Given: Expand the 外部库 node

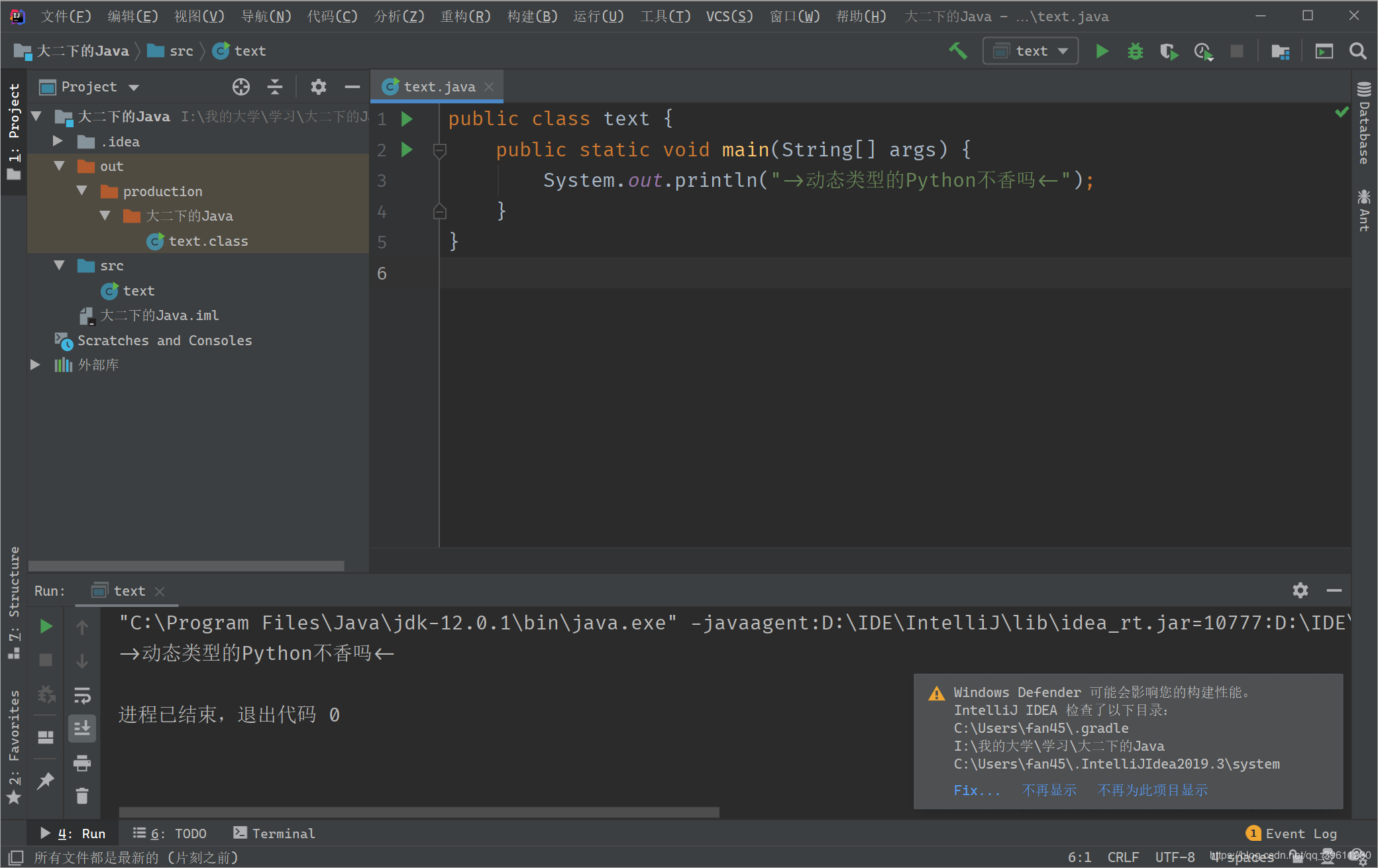Looking at the screenshot, I should (x=36, y=365).
